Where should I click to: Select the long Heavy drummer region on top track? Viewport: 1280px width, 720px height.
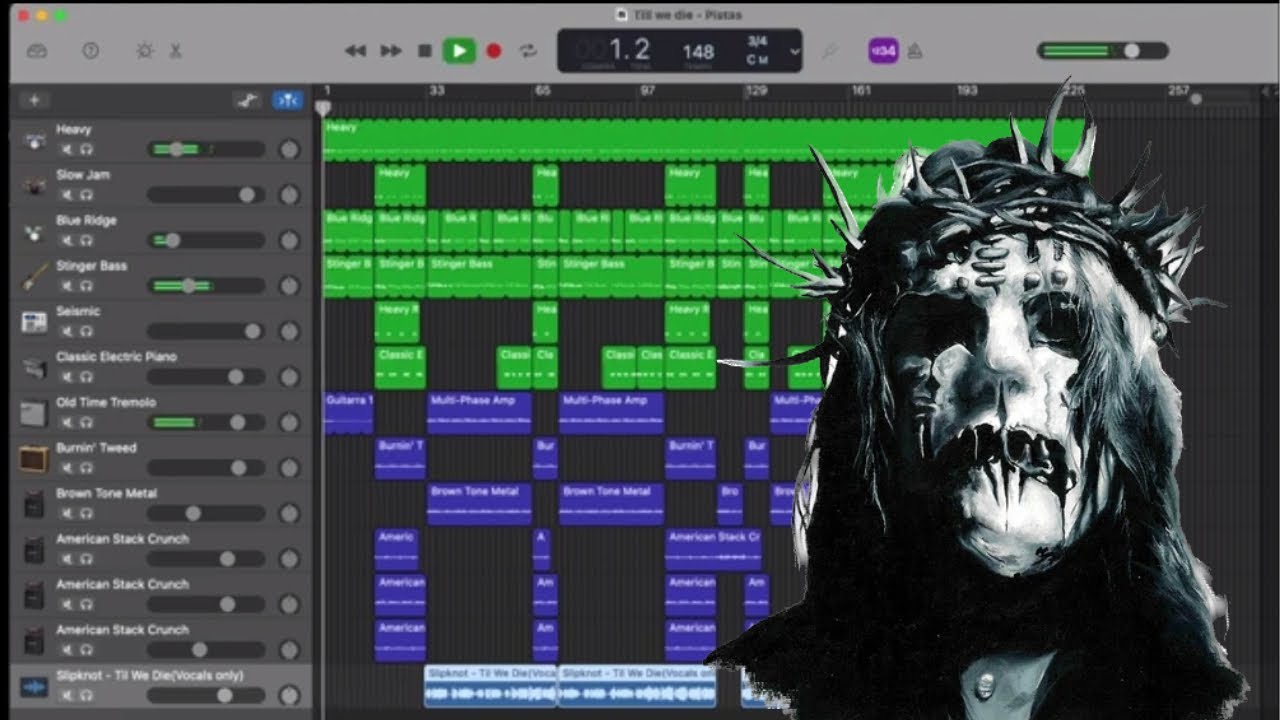[704, 140]
